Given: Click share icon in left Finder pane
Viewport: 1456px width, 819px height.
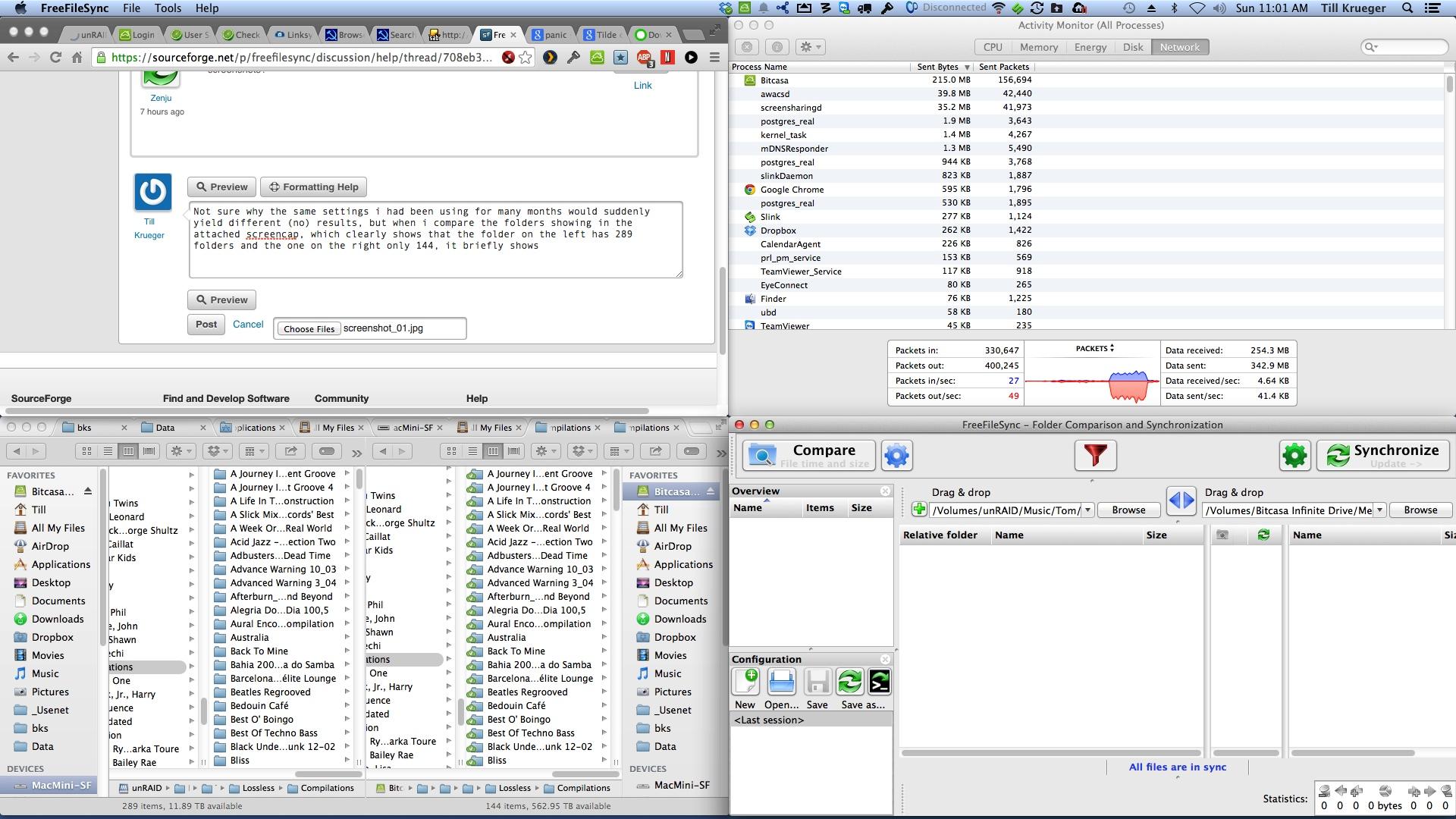Looking at the screenshot, I should (290, 451).
